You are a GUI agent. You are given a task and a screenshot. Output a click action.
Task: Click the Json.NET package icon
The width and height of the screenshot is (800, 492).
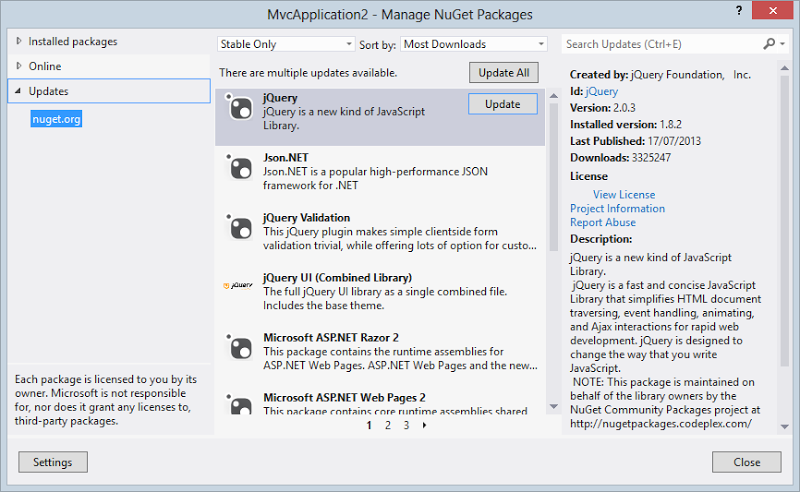239,167
